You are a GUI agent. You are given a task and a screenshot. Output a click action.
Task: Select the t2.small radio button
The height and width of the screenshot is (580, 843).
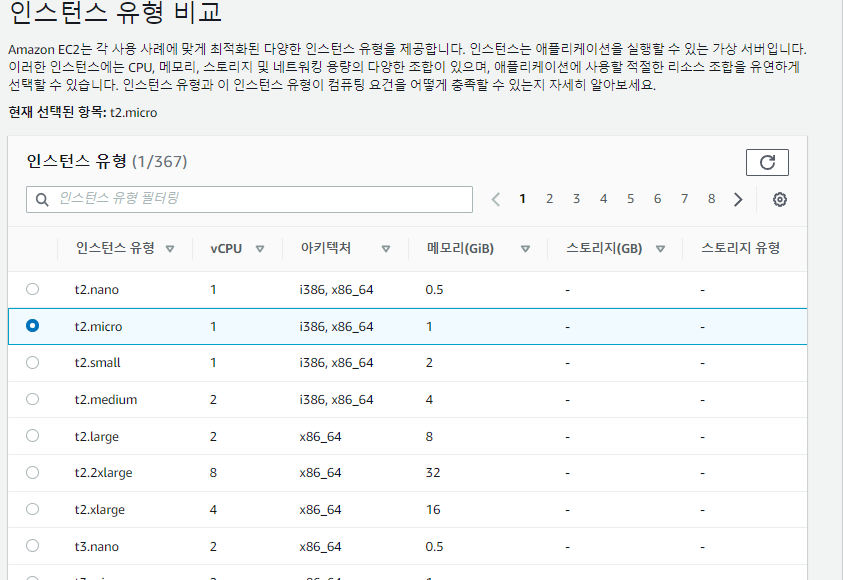pos(32,362)
